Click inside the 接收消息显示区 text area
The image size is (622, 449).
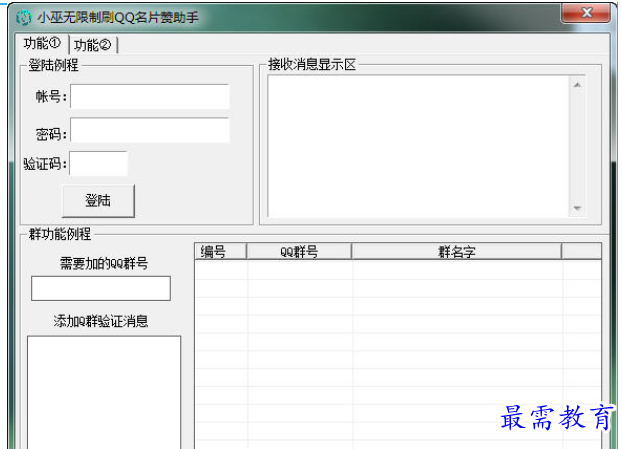tap(419, 146)
